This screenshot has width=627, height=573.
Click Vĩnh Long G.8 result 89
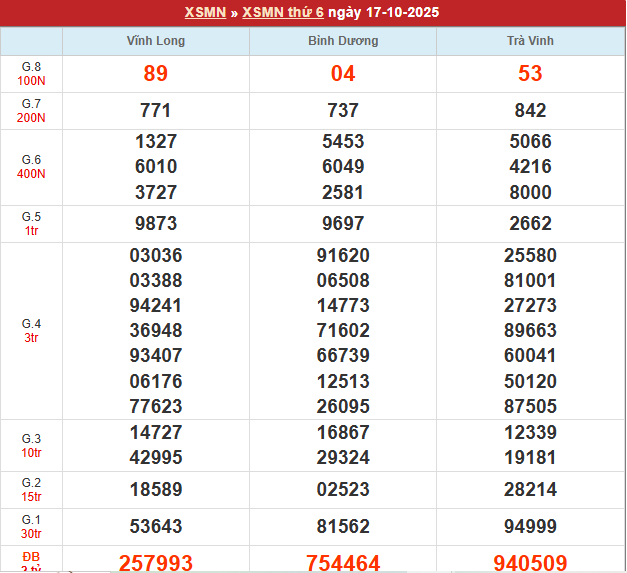[x=156, y=73]
